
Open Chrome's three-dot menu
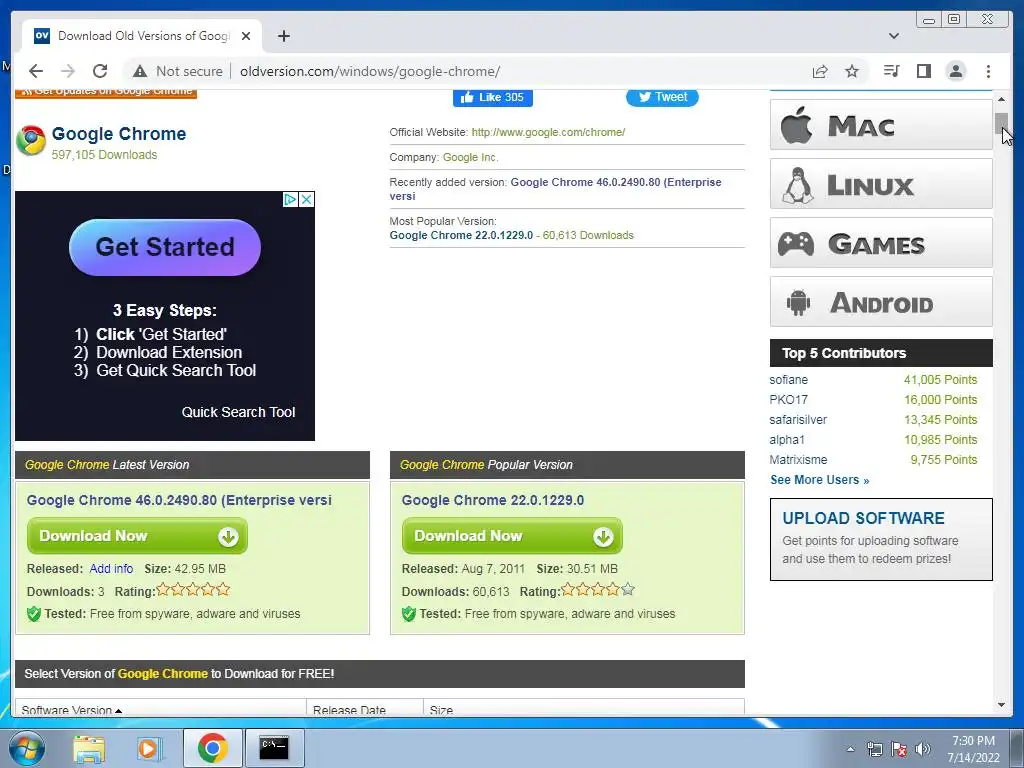[988, 71]
